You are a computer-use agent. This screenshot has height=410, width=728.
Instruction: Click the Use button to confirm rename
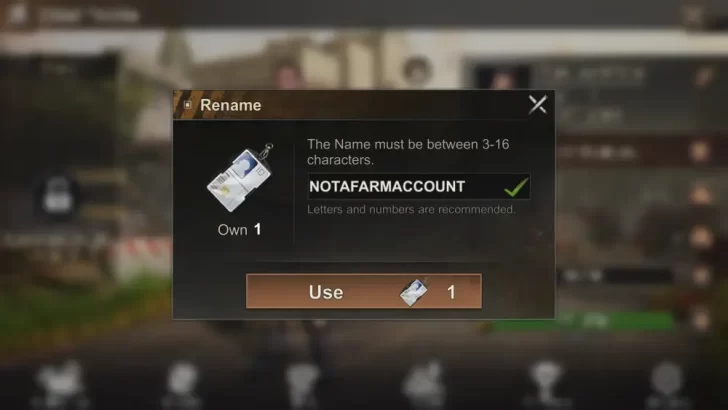pyautogui.click(x=364, y=291)
